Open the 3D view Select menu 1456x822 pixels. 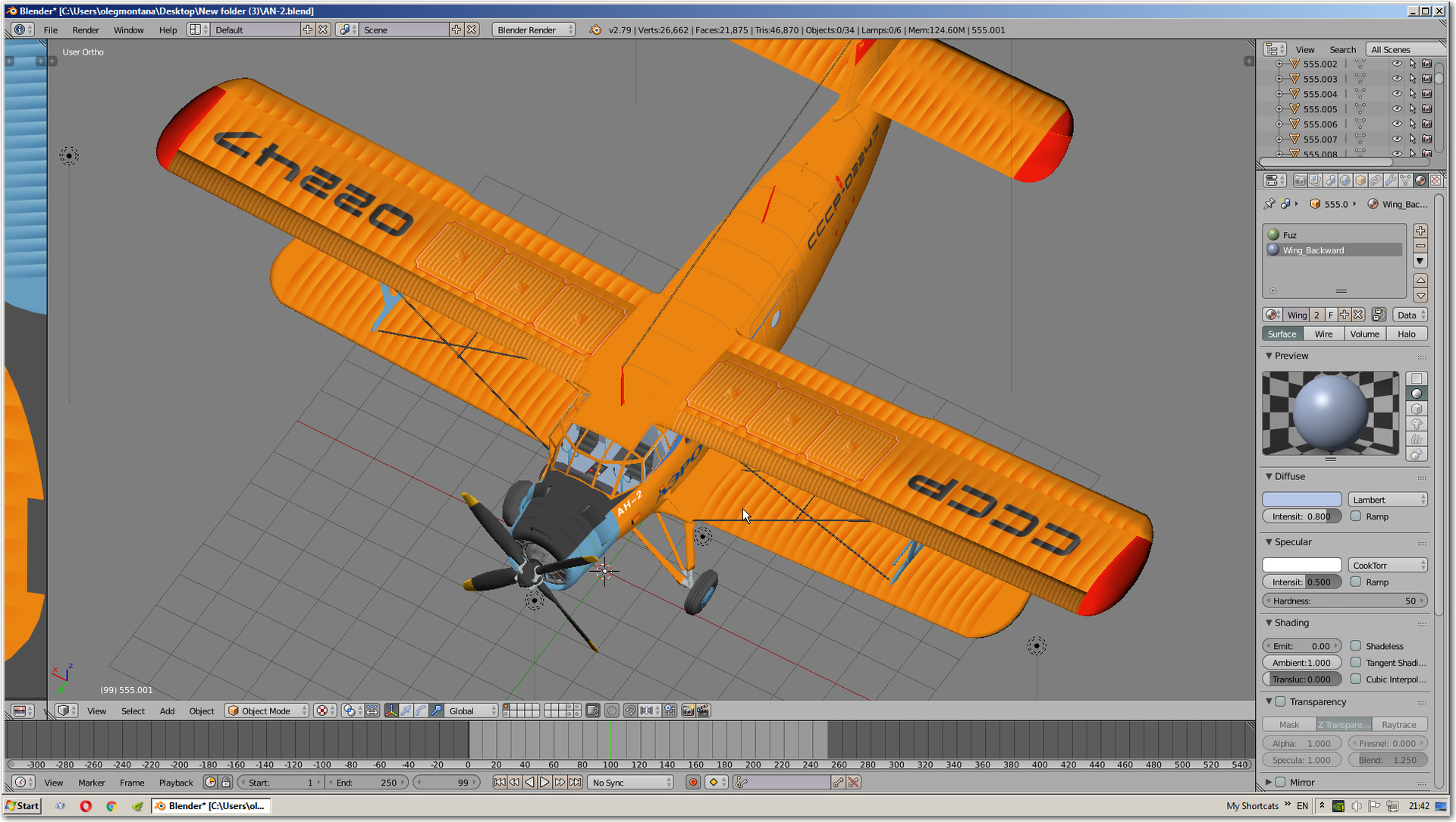[x=133, y=711]
